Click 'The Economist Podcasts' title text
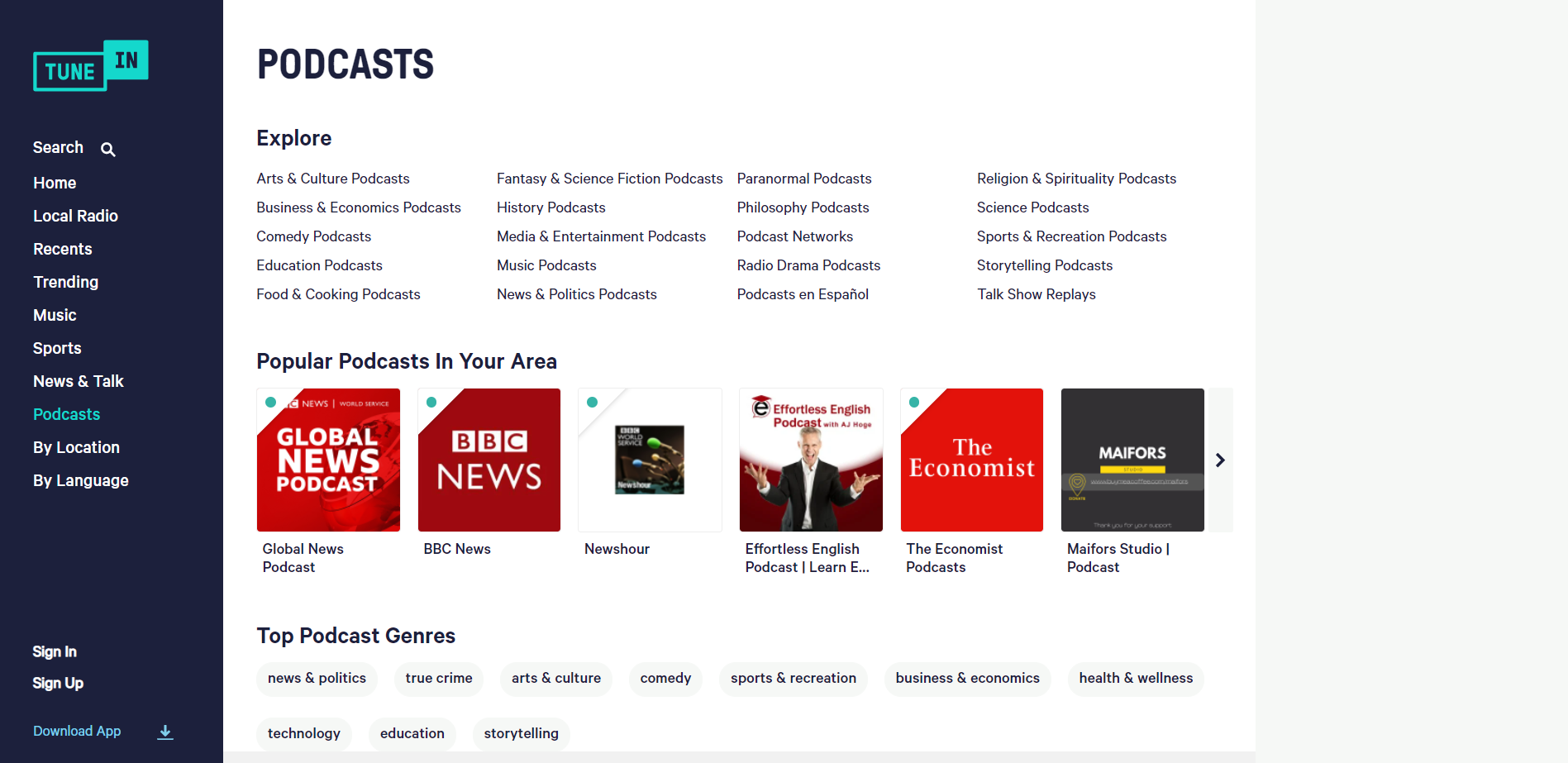The image size is (1568, 763). [x=954, y=558]
